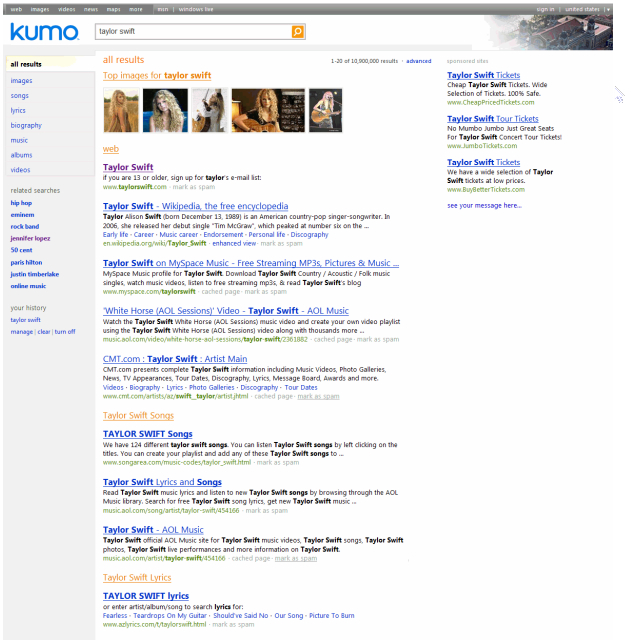Open Taylor Swift Lyrics section heading
The height and width of the screenshot is (640, 642).
pyautogui.click(x=137, y=578)
